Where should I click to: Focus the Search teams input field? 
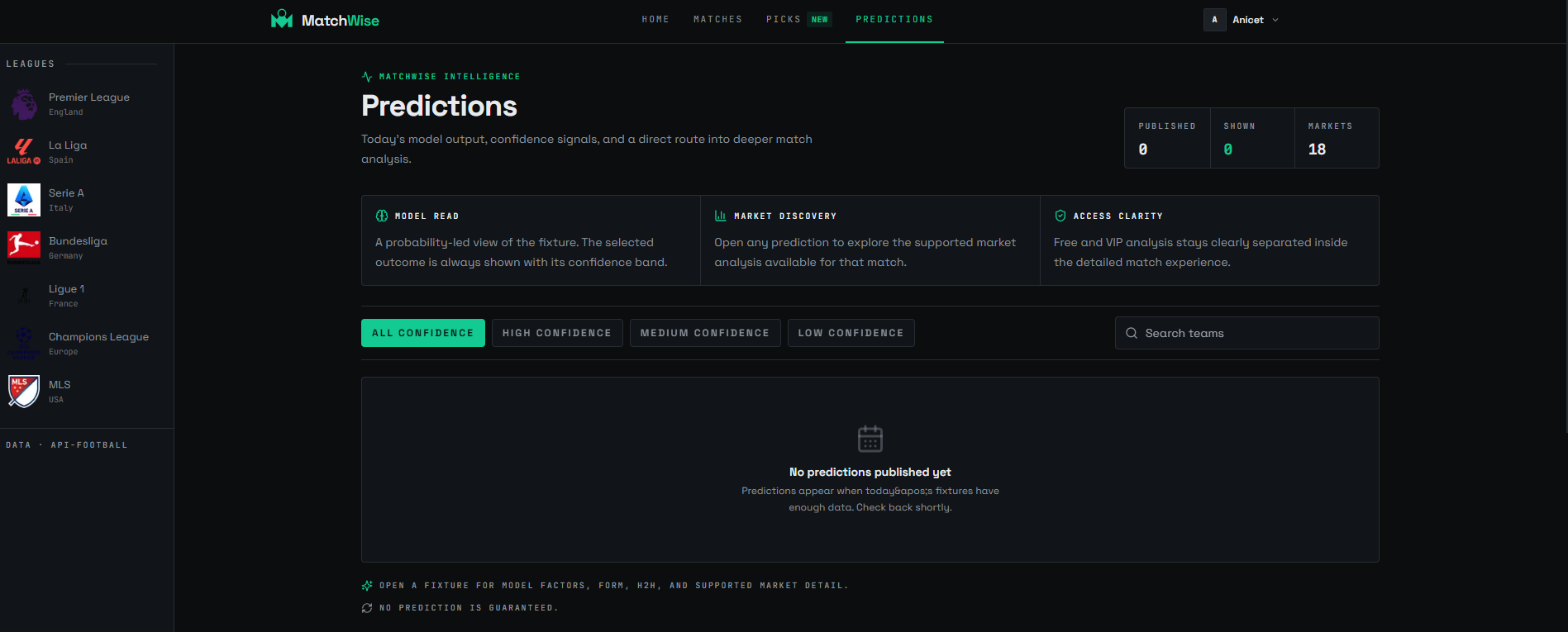tap(1246, 333)
